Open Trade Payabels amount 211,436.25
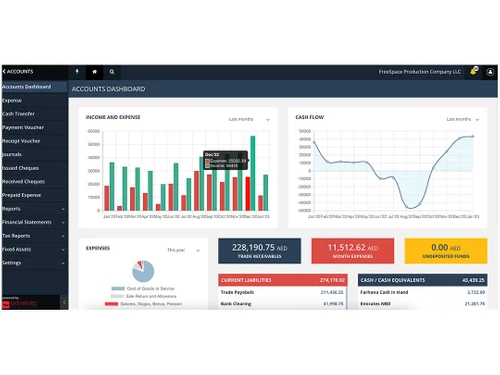Viewport: 500px width, 375px height. [332, 292]
